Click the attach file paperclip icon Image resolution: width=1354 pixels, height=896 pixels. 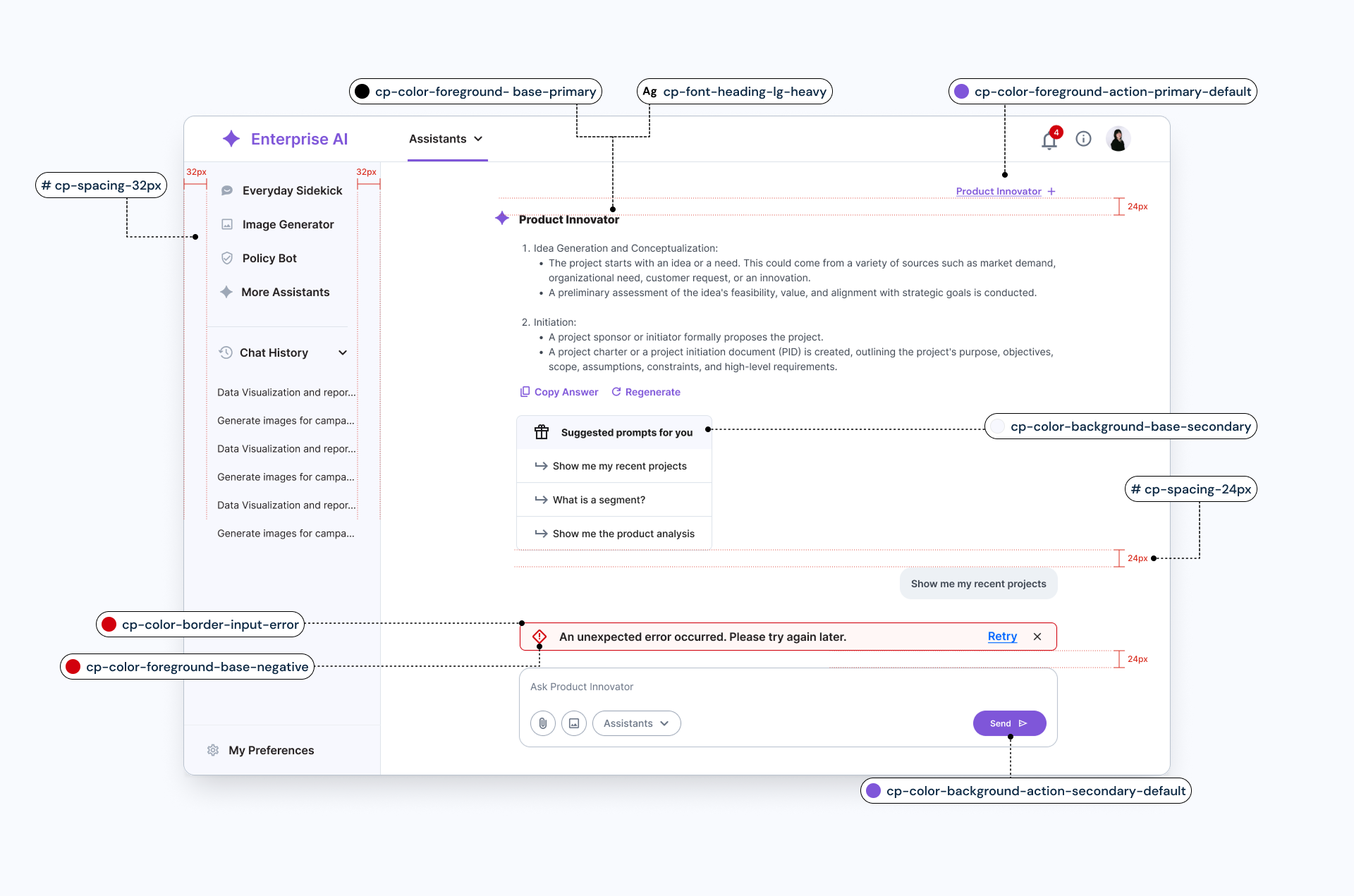coord(542,723)
